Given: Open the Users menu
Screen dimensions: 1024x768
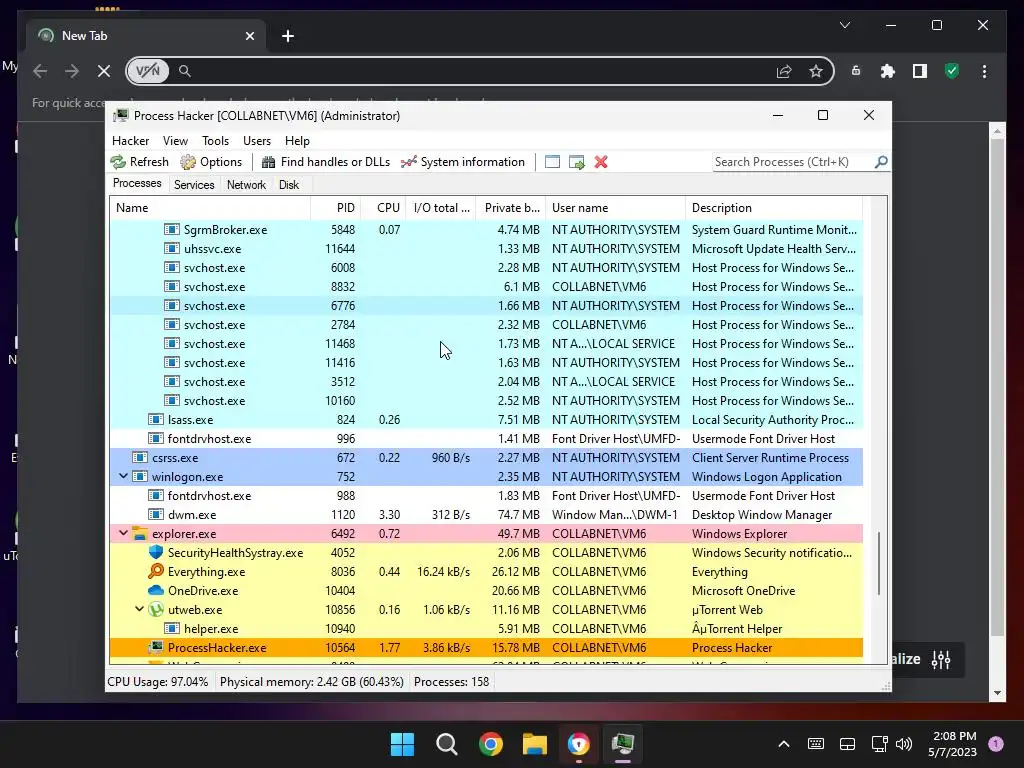Looking at the screenshot, I should [x=257, y=141].
